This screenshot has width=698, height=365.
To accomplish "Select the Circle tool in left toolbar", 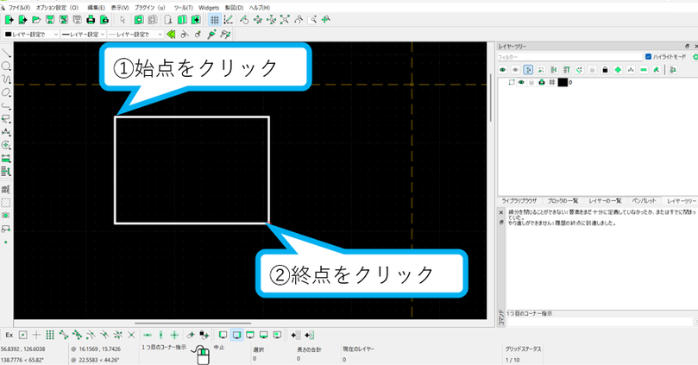I will tap(6, 66).
